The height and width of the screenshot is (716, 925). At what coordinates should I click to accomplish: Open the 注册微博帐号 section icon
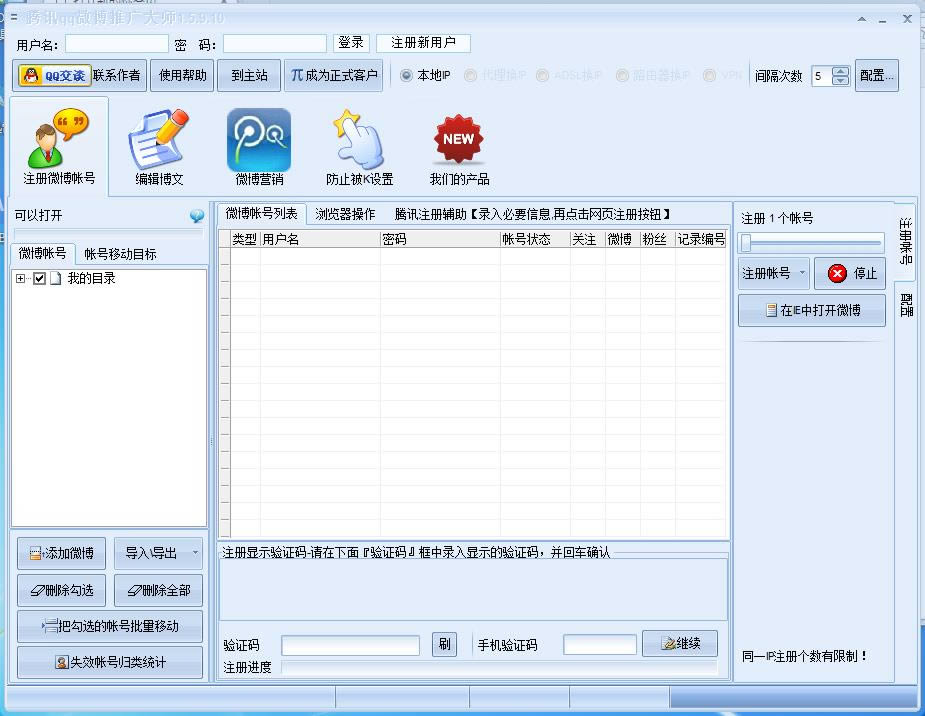(x=59, y=146)
